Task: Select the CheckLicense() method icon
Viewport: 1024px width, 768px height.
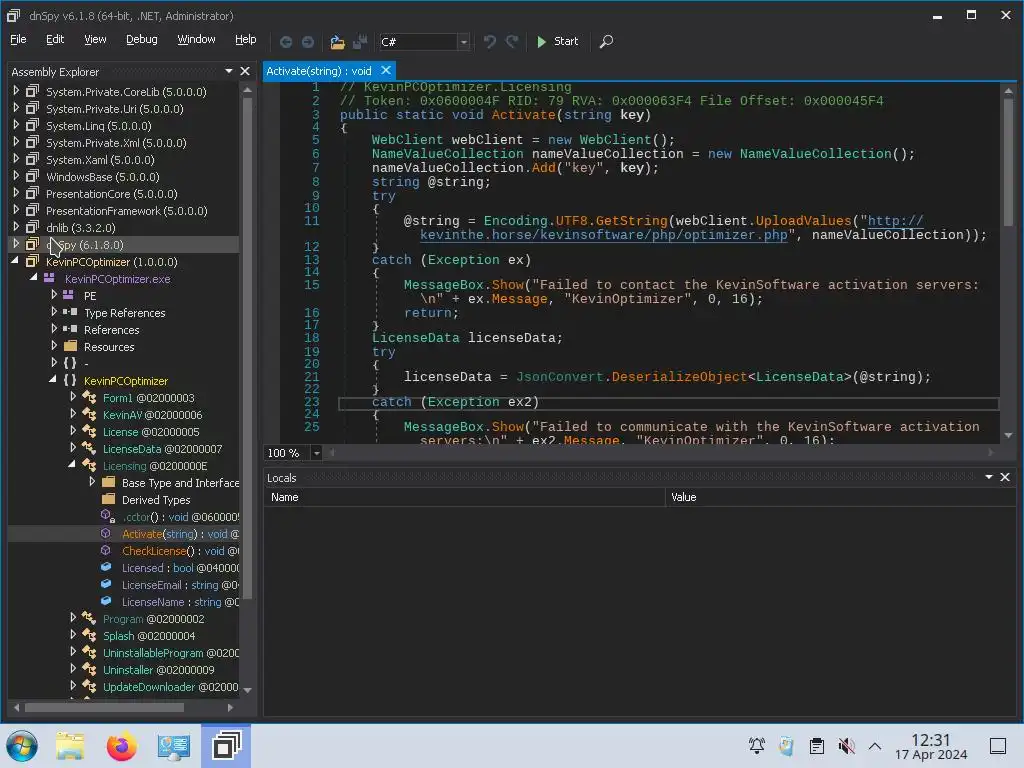Action: (106, 550)
